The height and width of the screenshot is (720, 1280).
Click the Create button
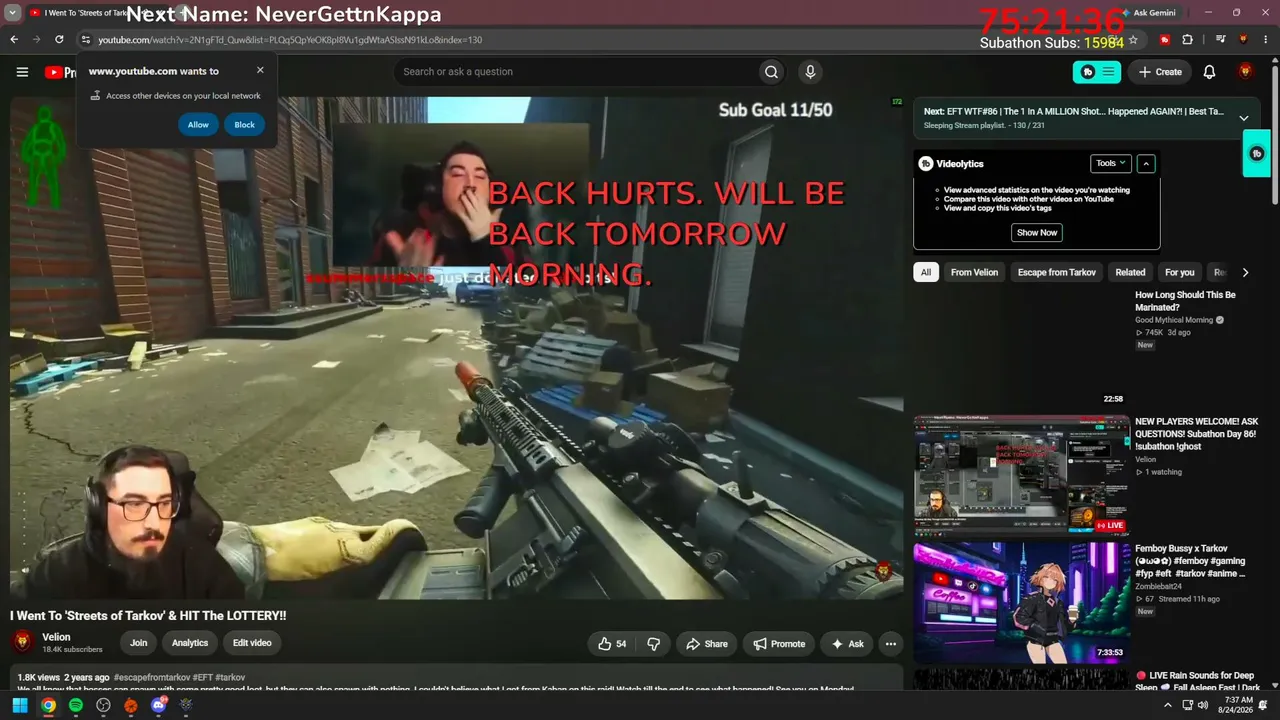pos(1160,72)
